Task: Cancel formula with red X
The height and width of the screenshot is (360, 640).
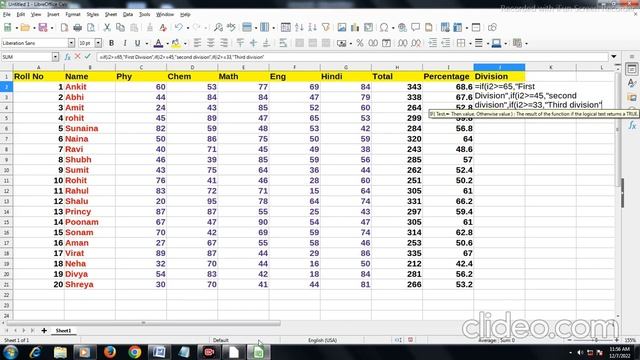Action: coord(77,56)
